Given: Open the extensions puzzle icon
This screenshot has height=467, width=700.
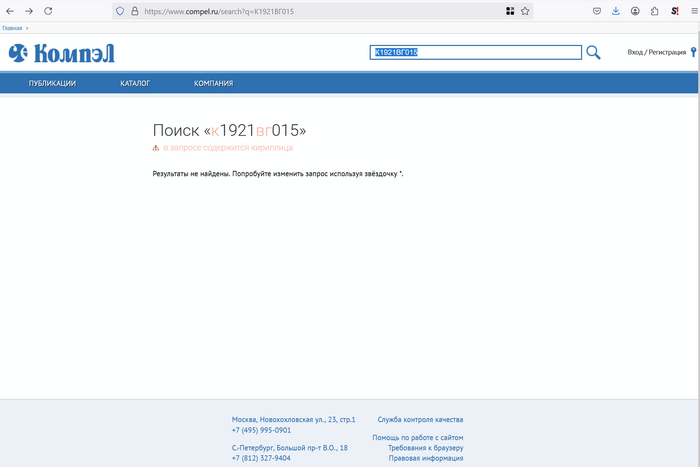Looking at the screenshot, I should [654, 11].
